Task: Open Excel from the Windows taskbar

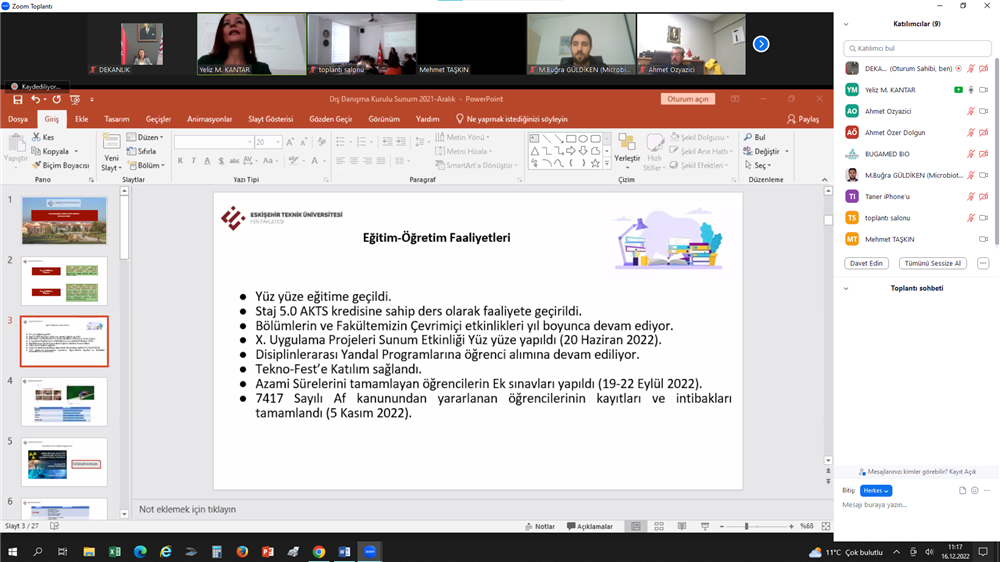Action: [114, 552]
